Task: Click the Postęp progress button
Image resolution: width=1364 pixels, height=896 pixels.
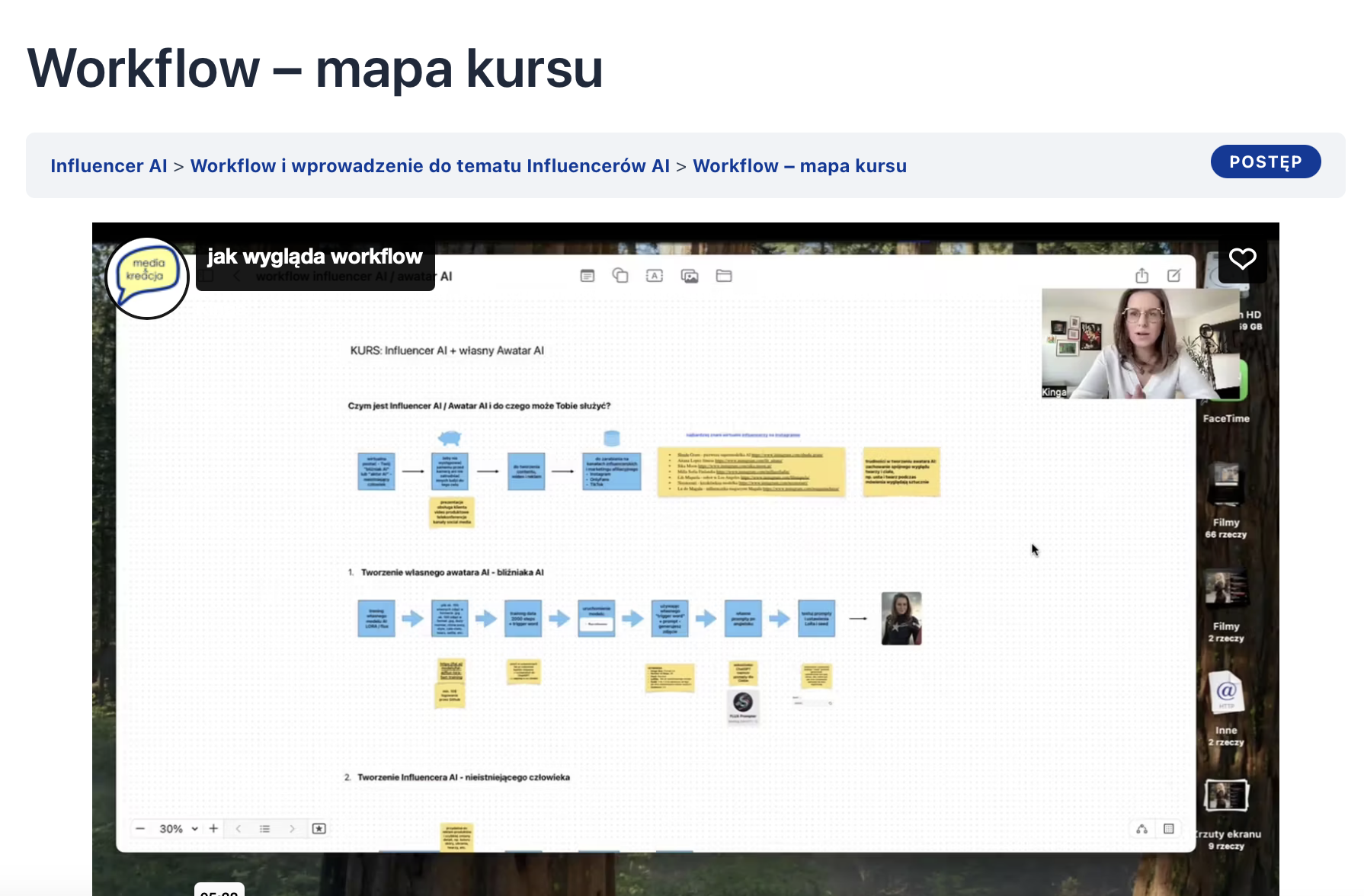Action: pyautogui.click(x=1265, y=162)
